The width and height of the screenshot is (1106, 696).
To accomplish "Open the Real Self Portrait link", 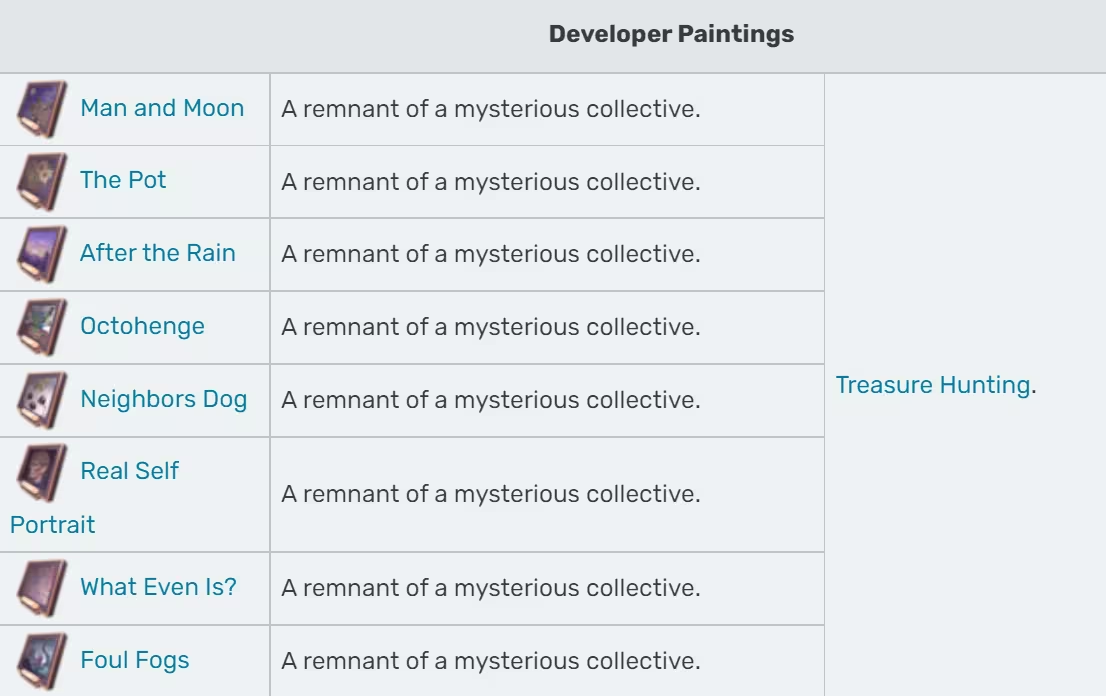I will pyautogui.click(x=95, y=497).
